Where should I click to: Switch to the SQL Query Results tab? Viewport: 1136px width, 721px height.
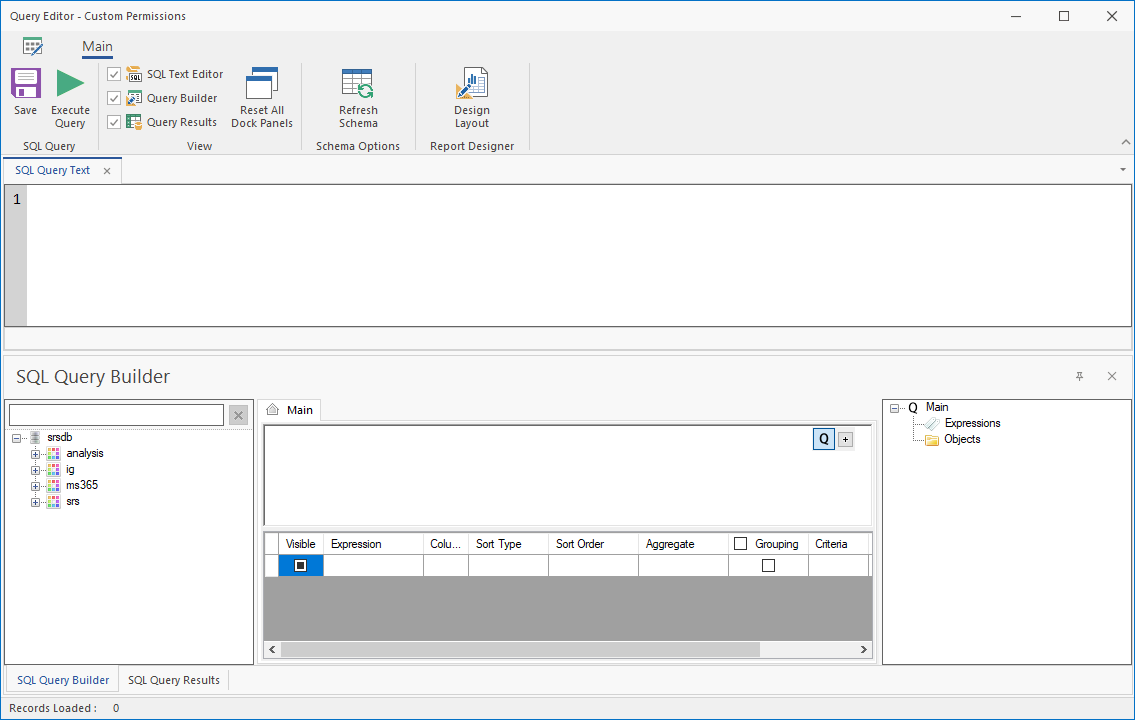[x=174, y=680]
